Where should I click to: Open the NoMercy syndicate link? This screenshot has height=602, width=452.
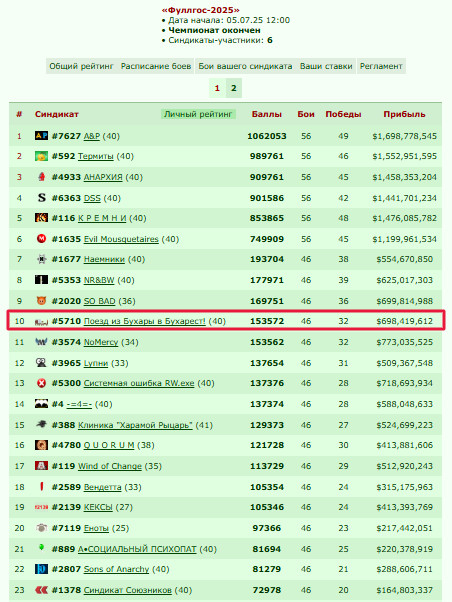click(x=101, y=342)
